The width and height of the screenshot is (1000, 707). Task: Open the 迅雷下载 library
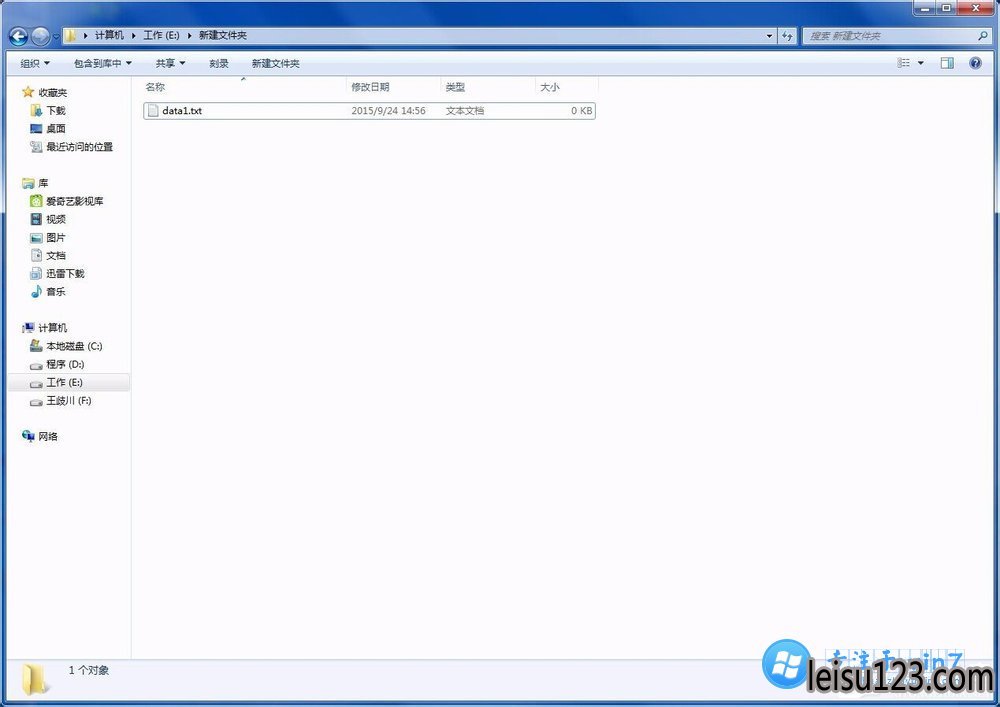pyautogui.click(x=65, y=273)
